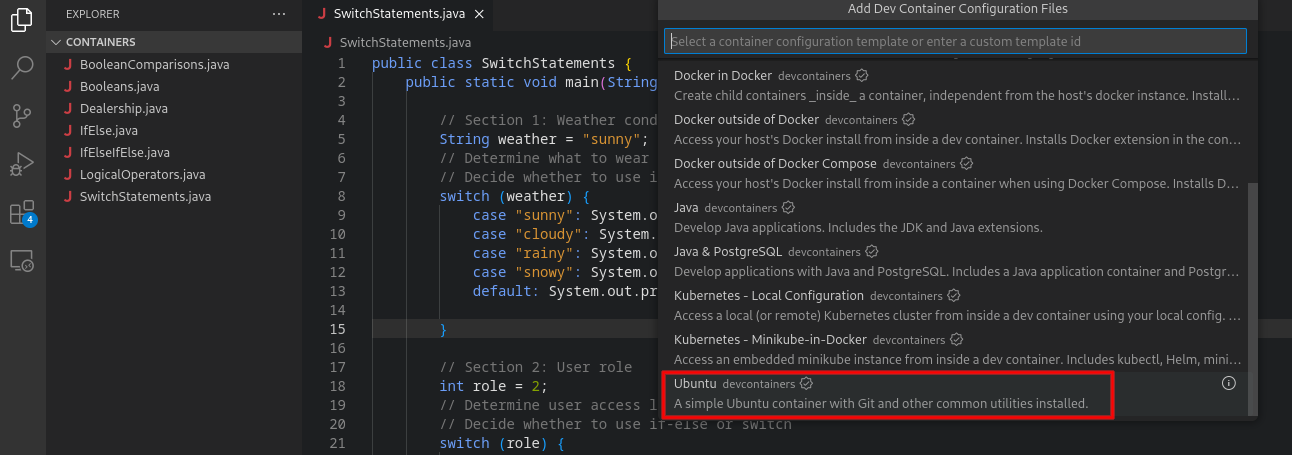Viewport: 1292px width, 455px height.
Task: Click verified badge on Docker in Docker row
Action: coord(862,75)
